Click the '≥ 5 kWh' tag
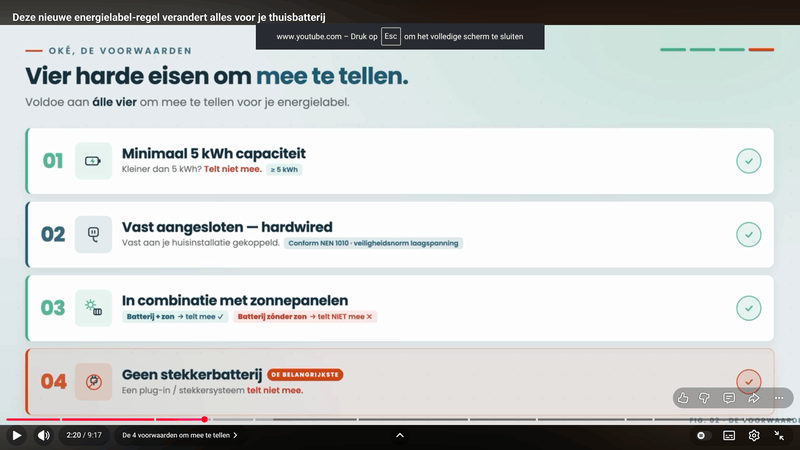This screenshot has height=450, width=800. pos(284,169)
